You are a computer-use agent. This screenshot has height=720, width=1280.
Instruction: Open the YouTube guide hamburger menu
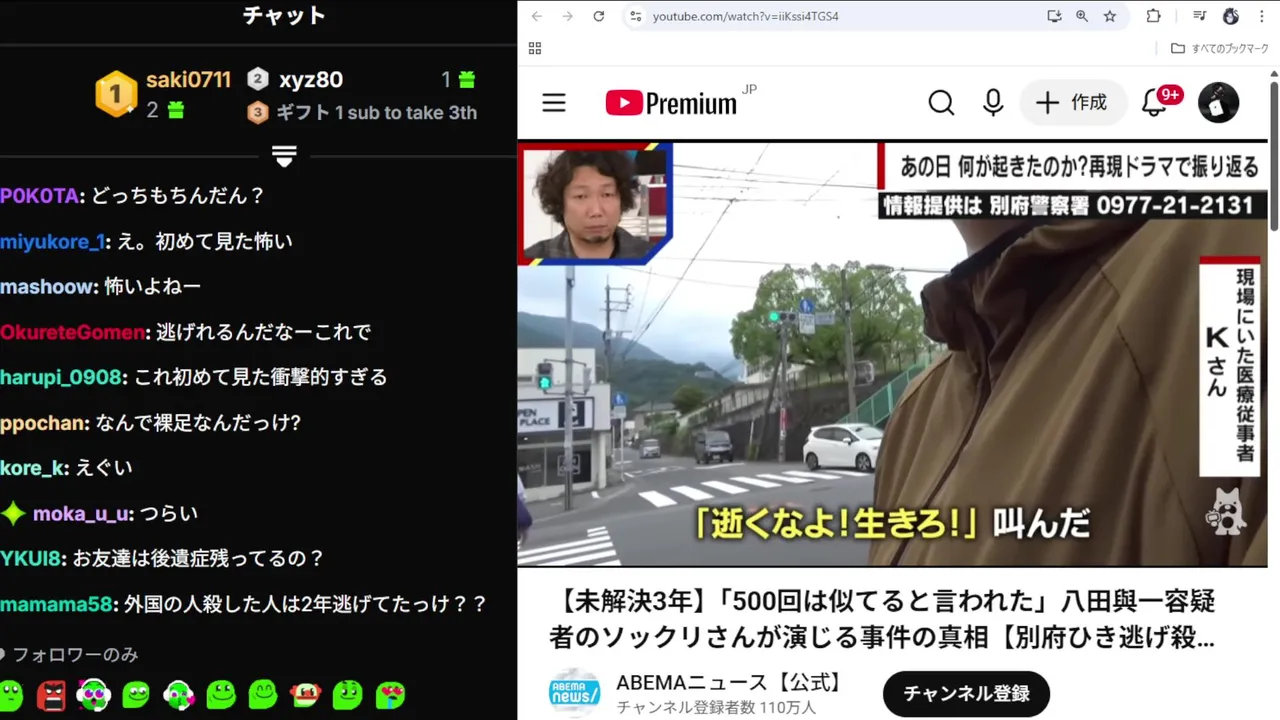(554, 103)
